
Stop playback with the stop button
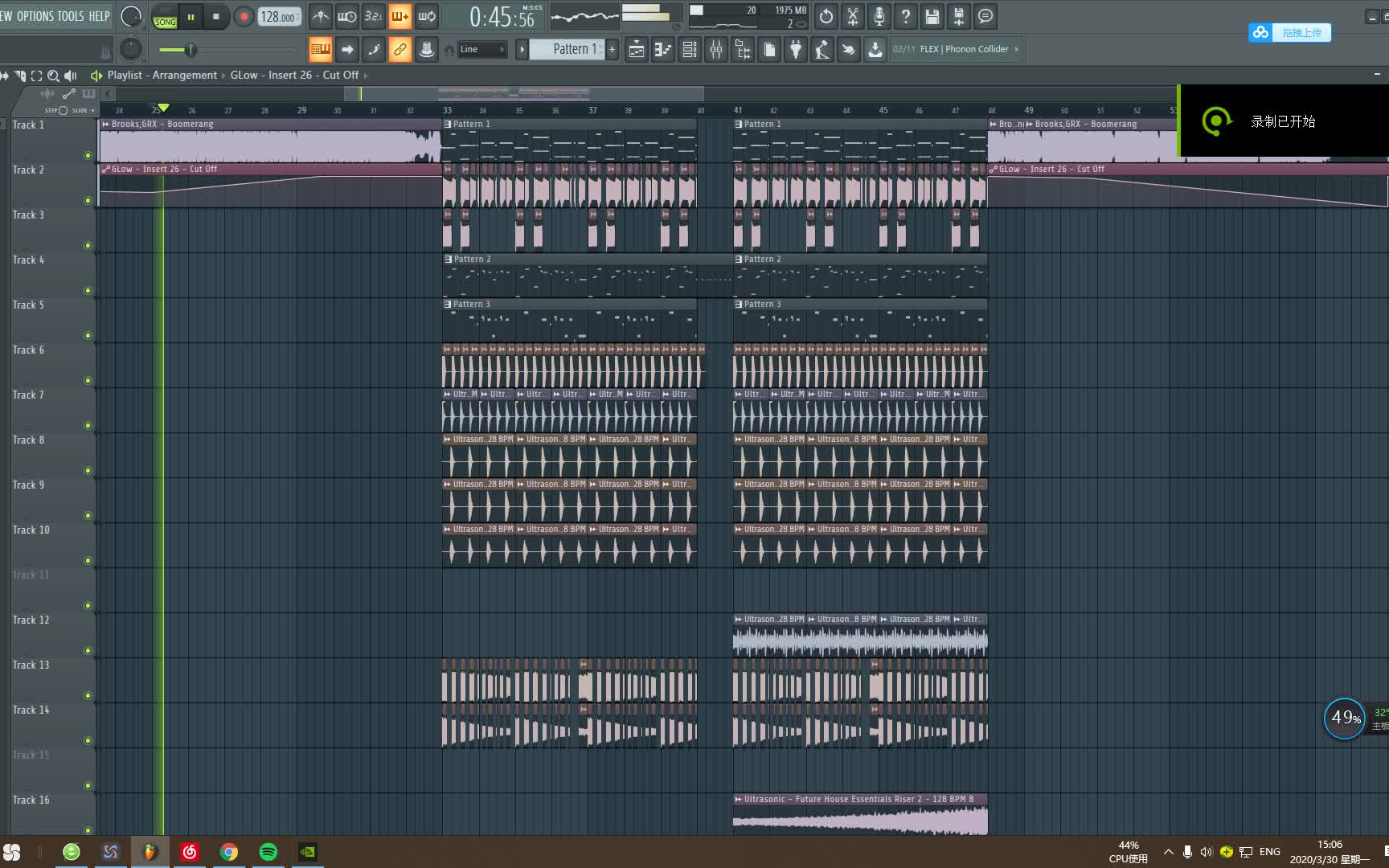(x=215, y=16)
